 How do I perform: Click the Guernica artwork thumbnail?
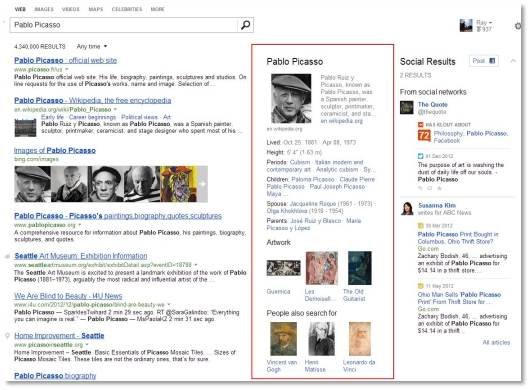click(x=283, y=268)
